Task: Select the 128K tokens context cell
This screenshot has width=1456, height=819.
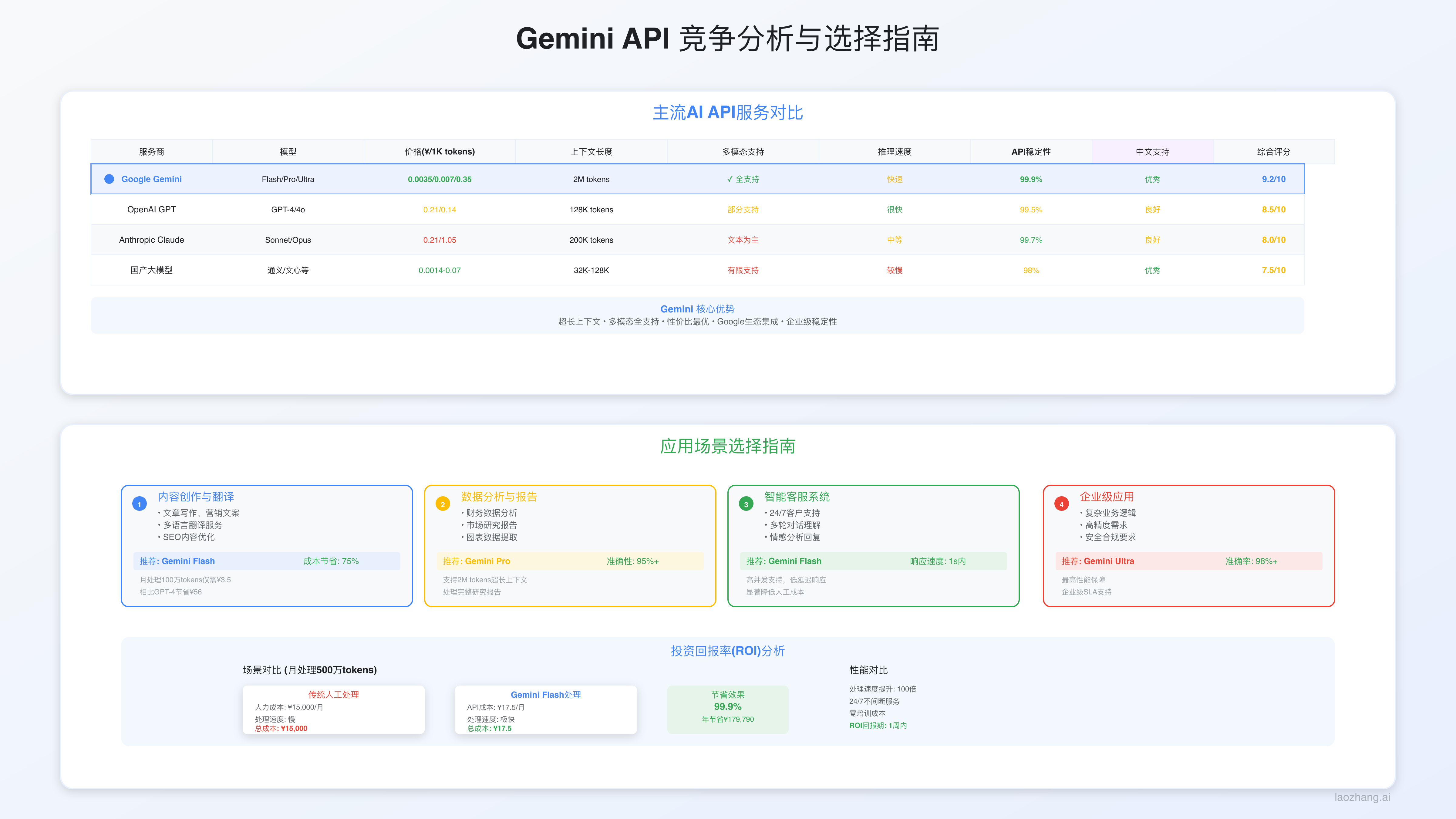Action: point(591,210)
